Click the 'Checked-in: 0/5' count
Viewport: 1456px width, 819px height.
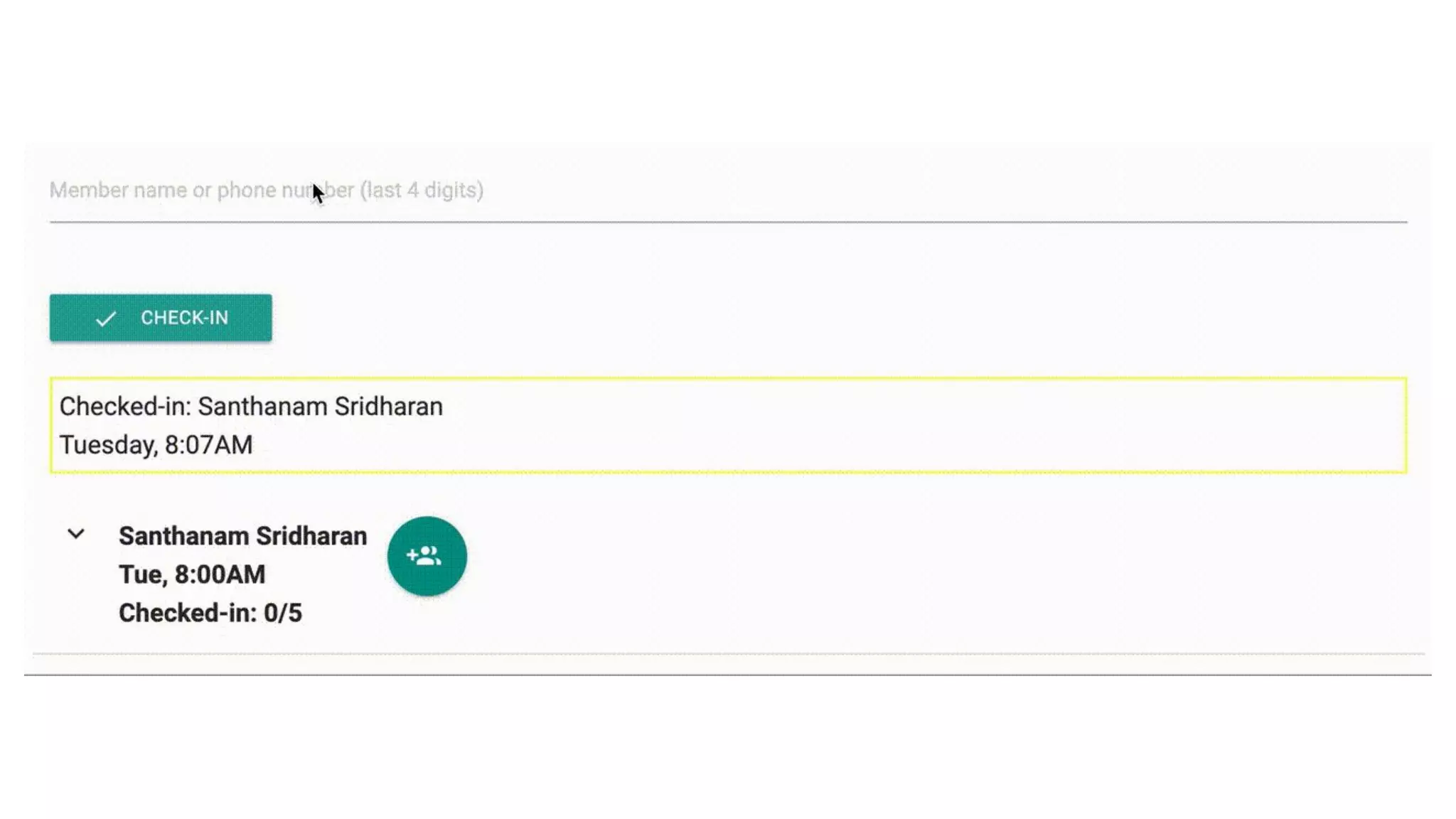[x=210, y=613]
